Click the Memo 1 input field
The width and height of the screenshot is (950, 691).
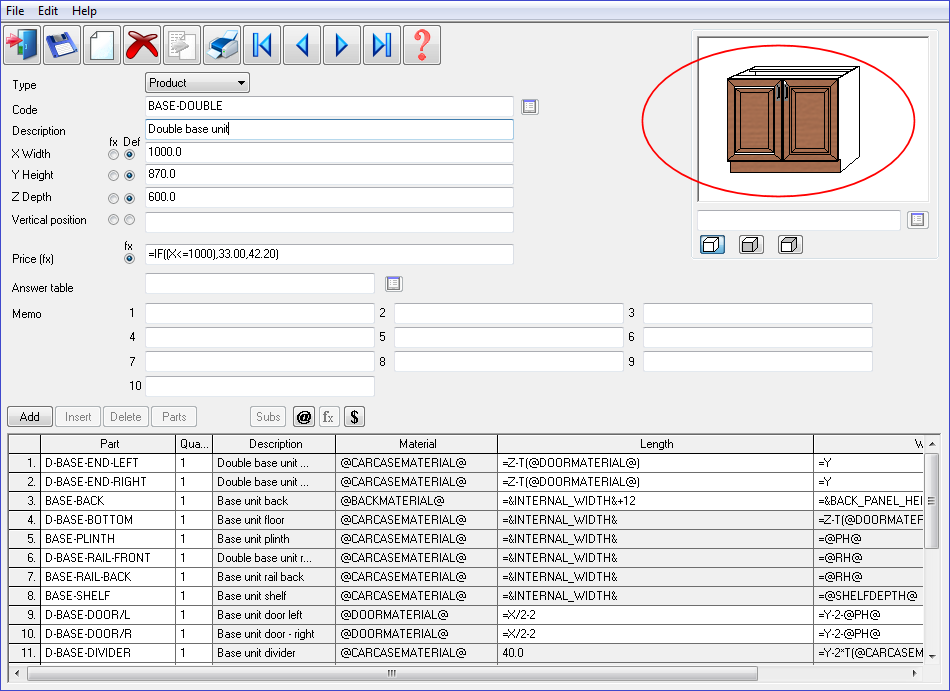click(260, 313)
